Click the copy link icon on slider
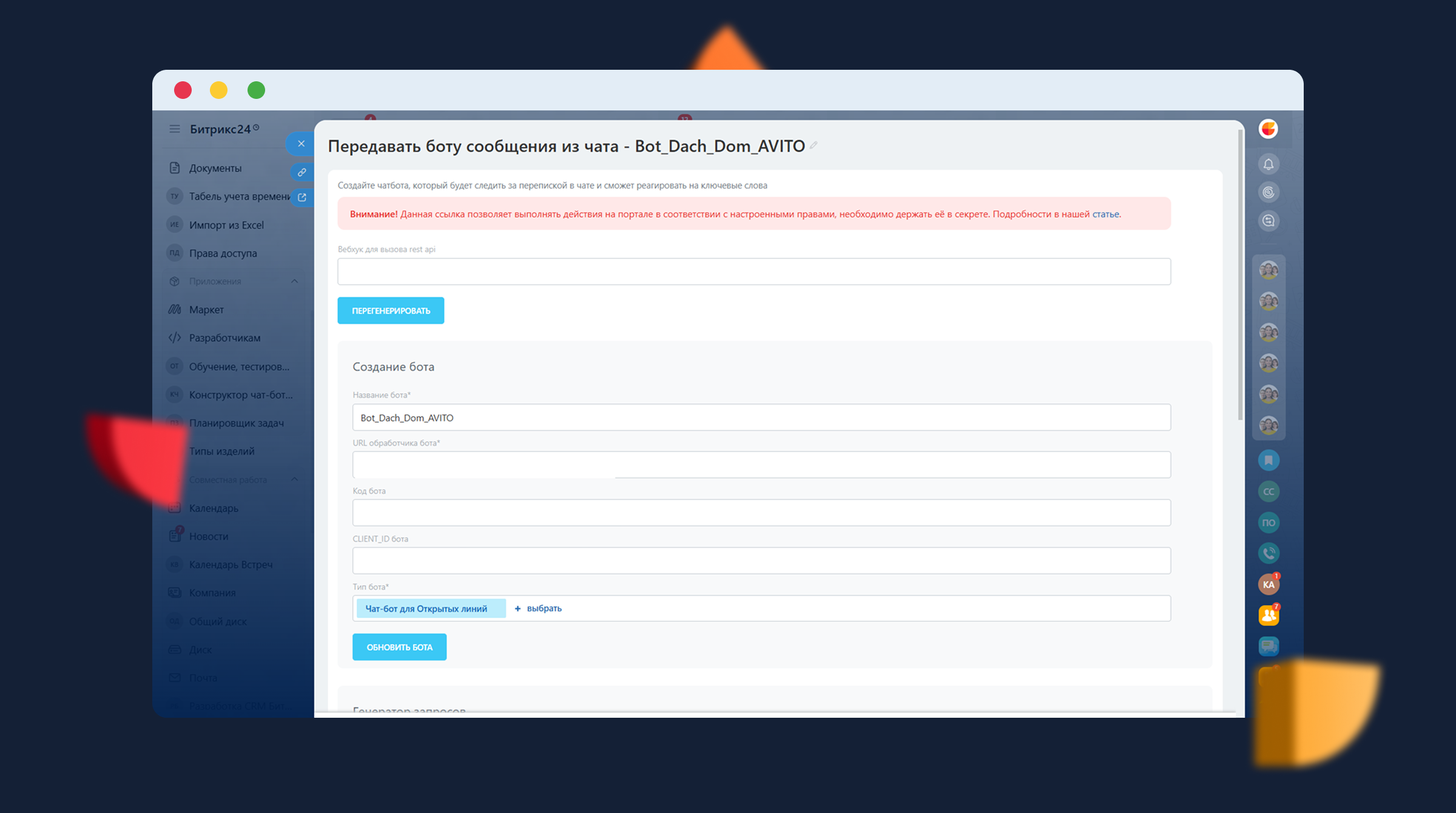Screen dimensions: 1456x813 302,172
